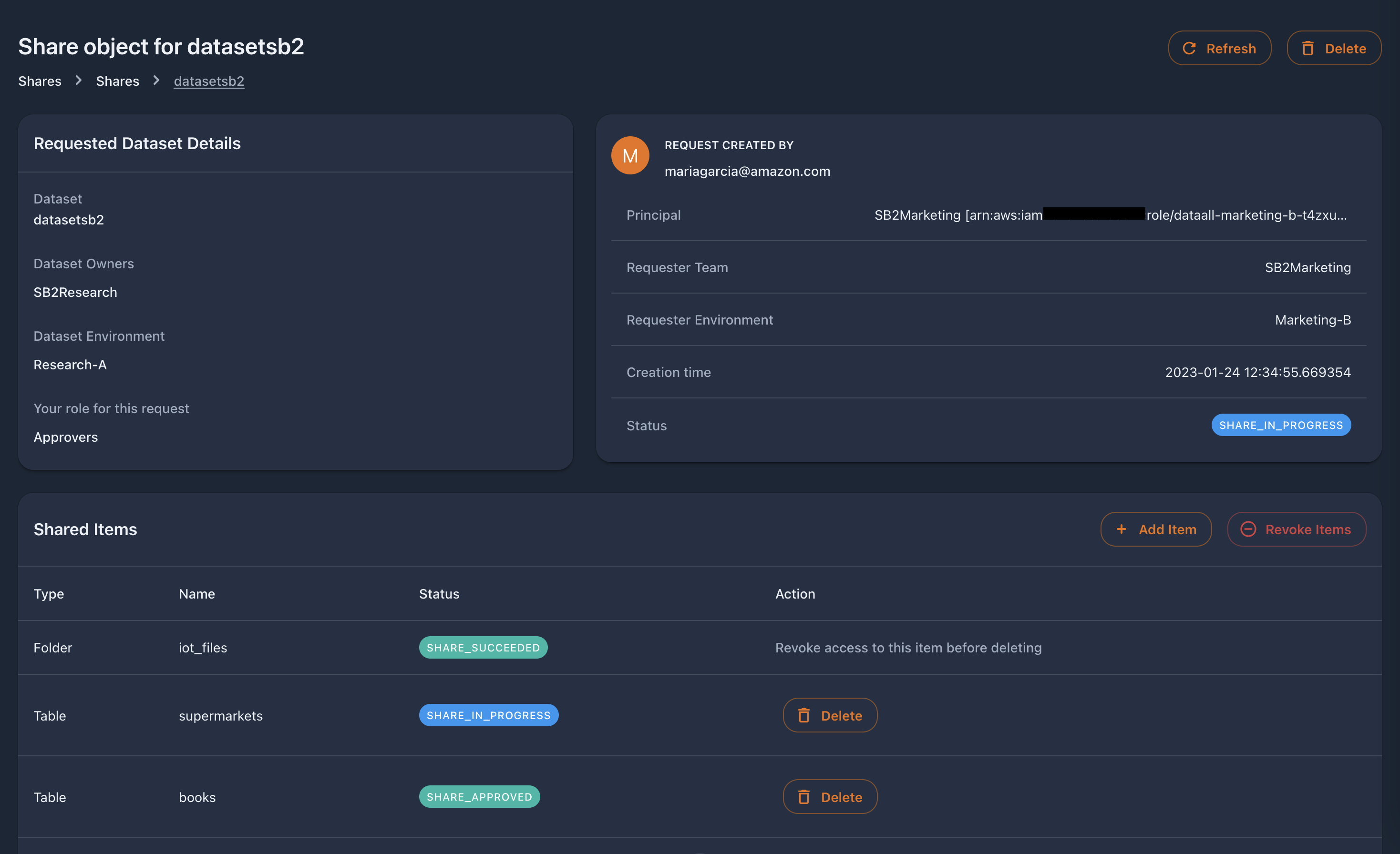The height and width of the screenshot is (854, 1400).
Task: Click the REQUEST CREATED BY label
Action: click(x=729, y=145)
